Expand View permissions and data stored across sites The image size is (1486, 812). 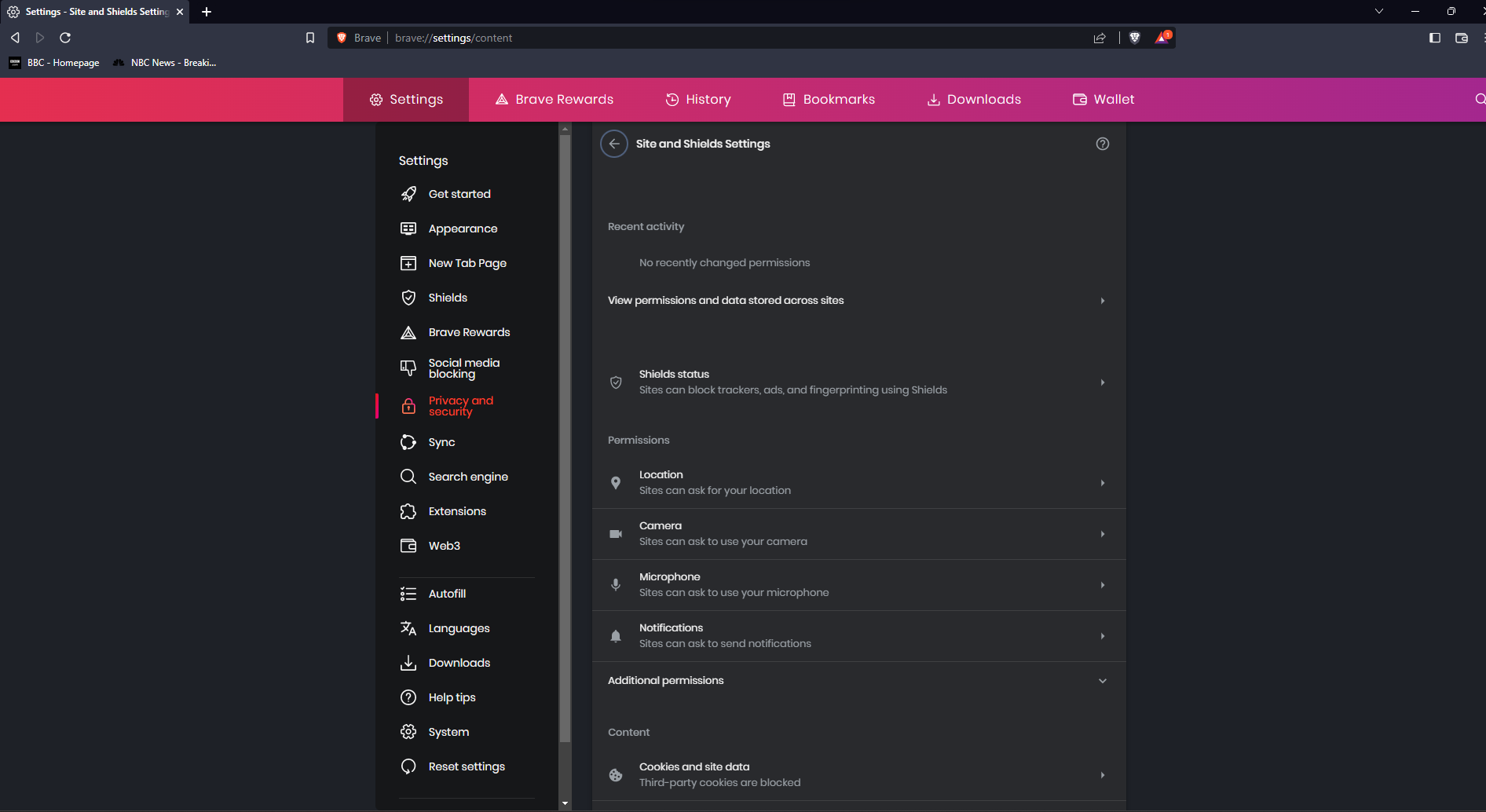(1102, 300)
